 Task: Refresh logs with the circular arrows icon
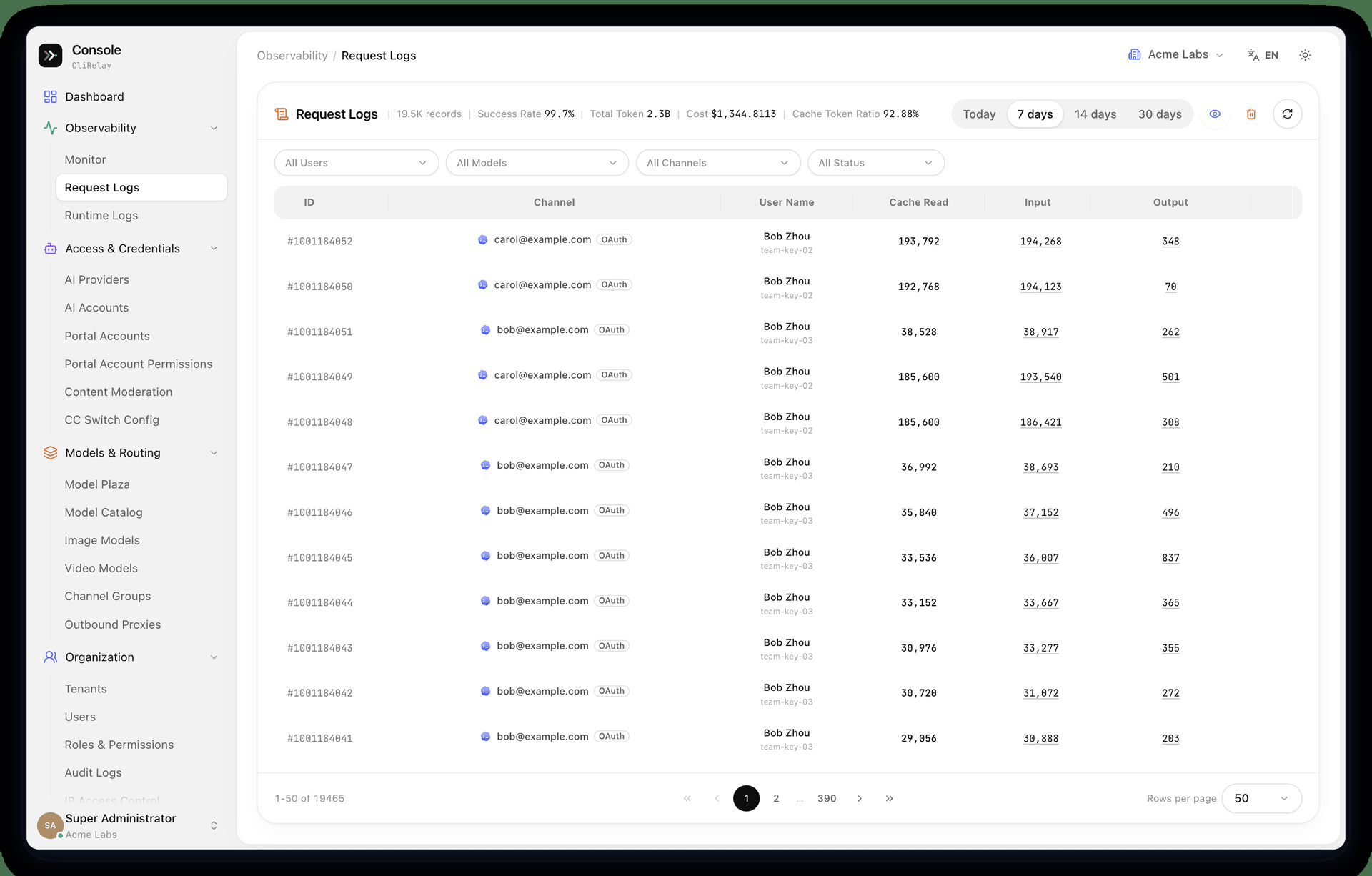coord(1287,114)
